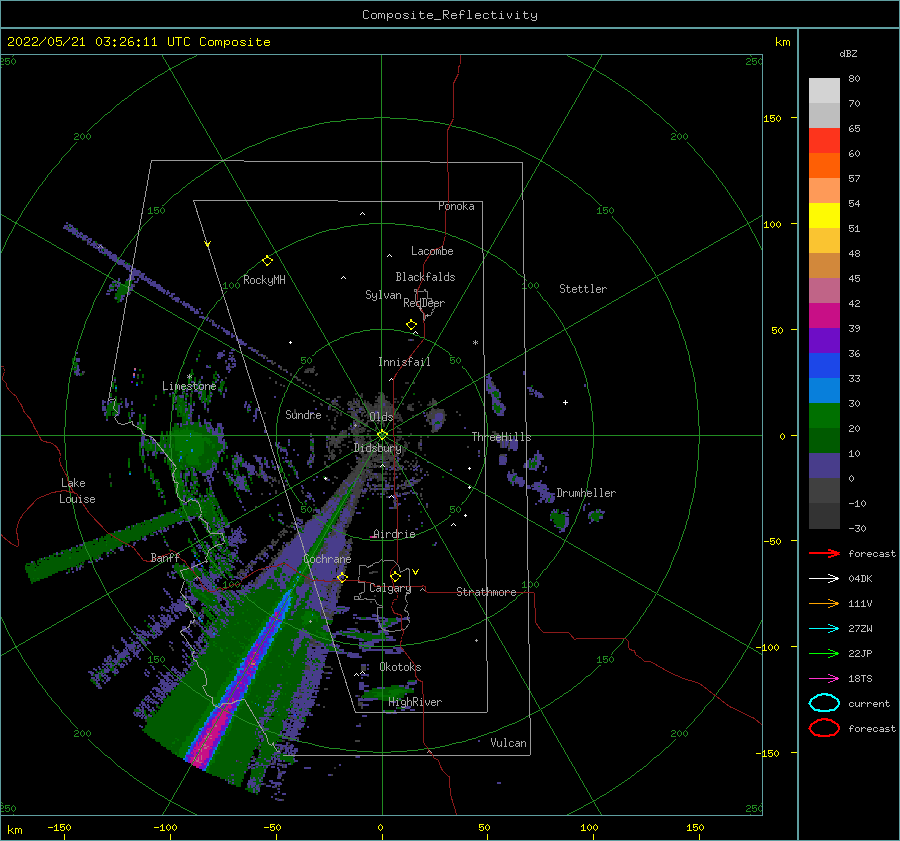Select the orange 57–60 dBZ color band

824,166
